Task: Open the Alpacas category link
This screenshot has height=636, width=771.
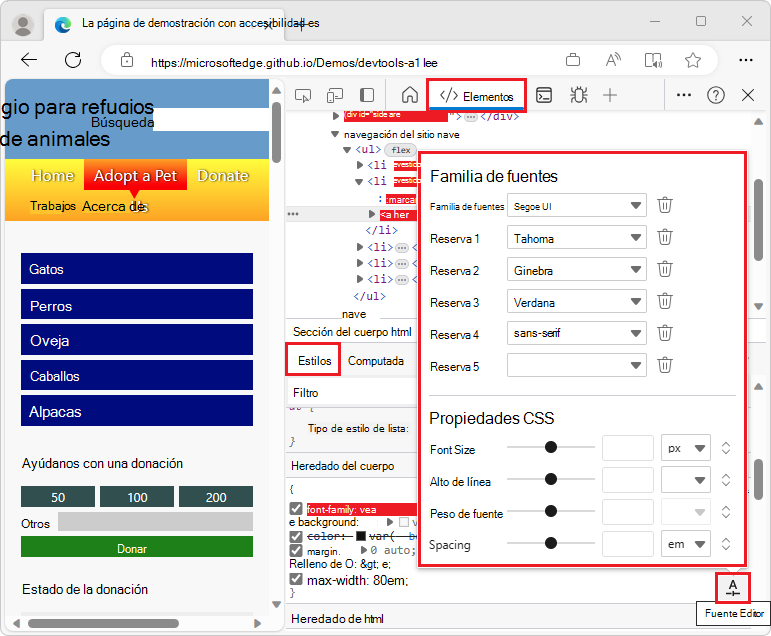Action: (137, 411)
